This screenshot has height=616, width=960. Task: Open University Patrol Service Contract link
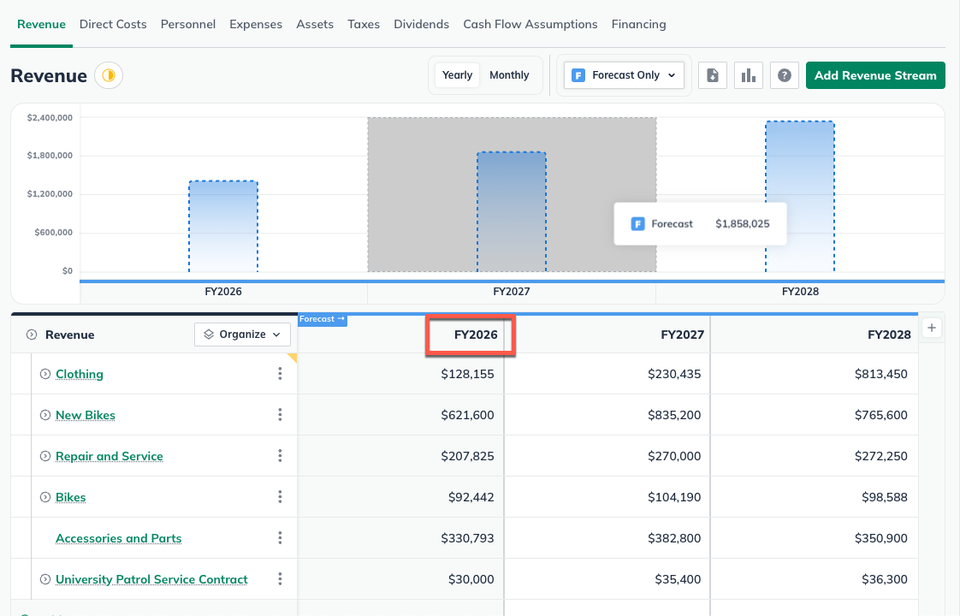(x=152, y=579)
